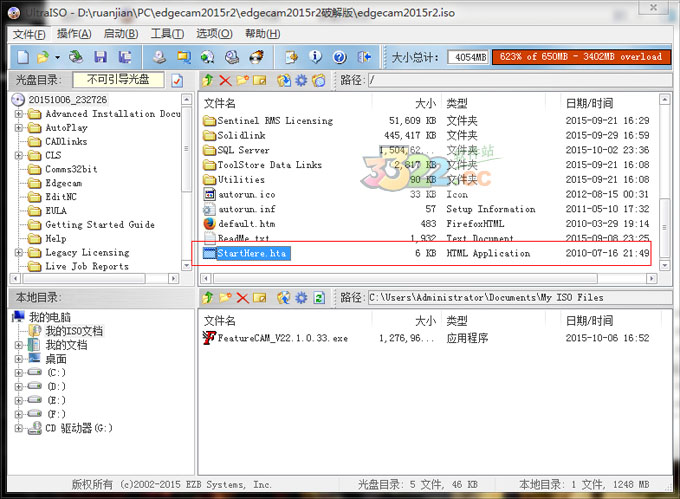Viewport: 680px width, 499px height.
Task: Click the disc with green arrow toolbar icon
Action: tap(207, 57)
